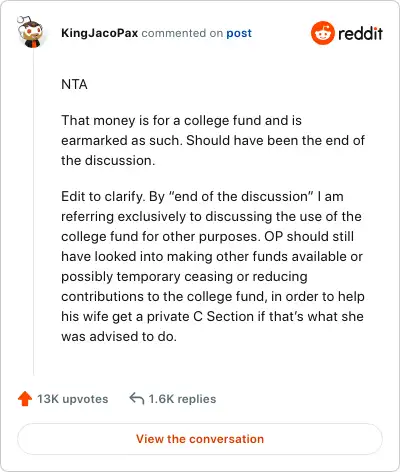
Task: Click the orange Reddit Snoo logo
Action: coord(322,33)
